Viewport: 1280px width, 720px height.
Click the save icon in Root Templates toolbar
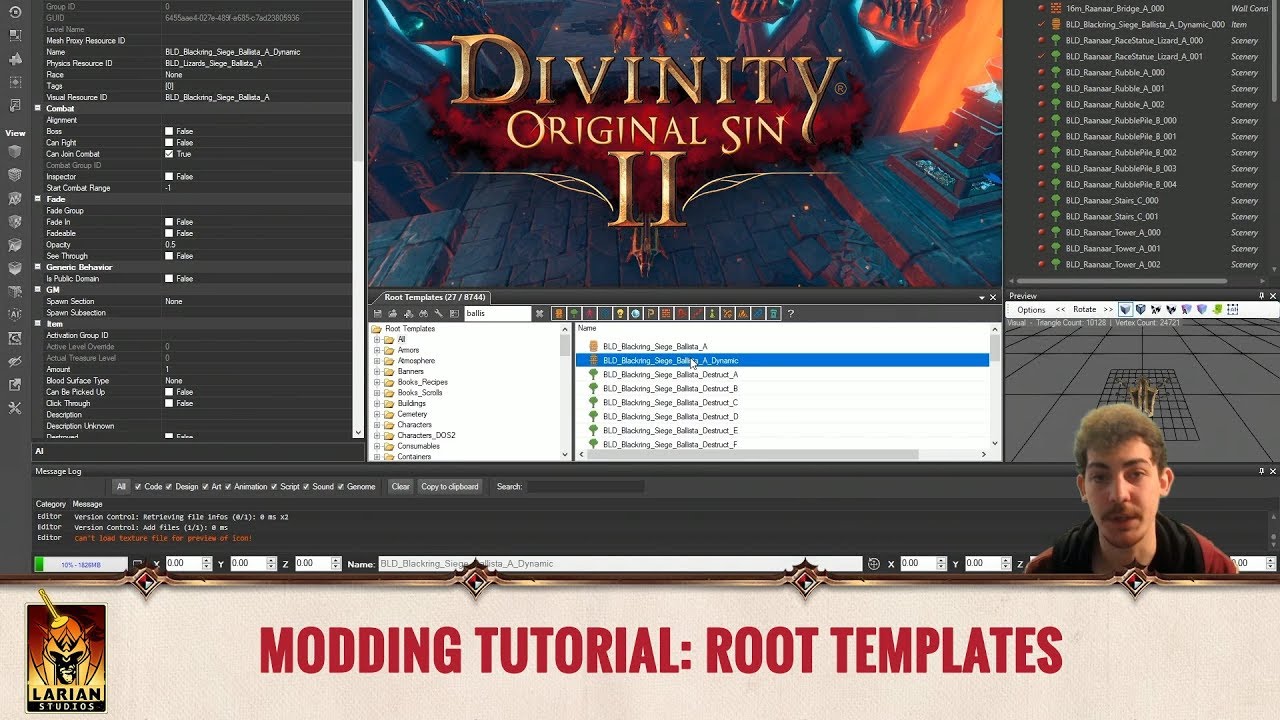pyautogui.click(x=377, y=314)
